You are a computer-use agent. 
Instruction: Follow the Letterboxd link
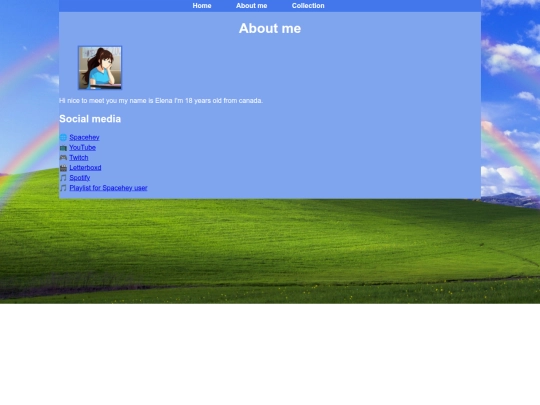(85, 168)
